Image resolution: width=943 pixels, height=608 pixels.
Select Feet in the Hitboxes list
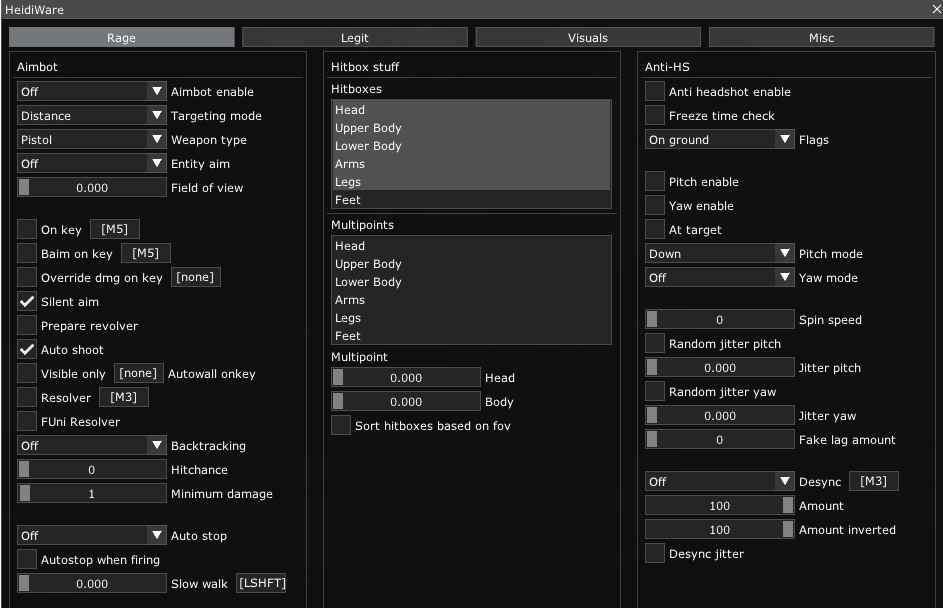point(471,200)
